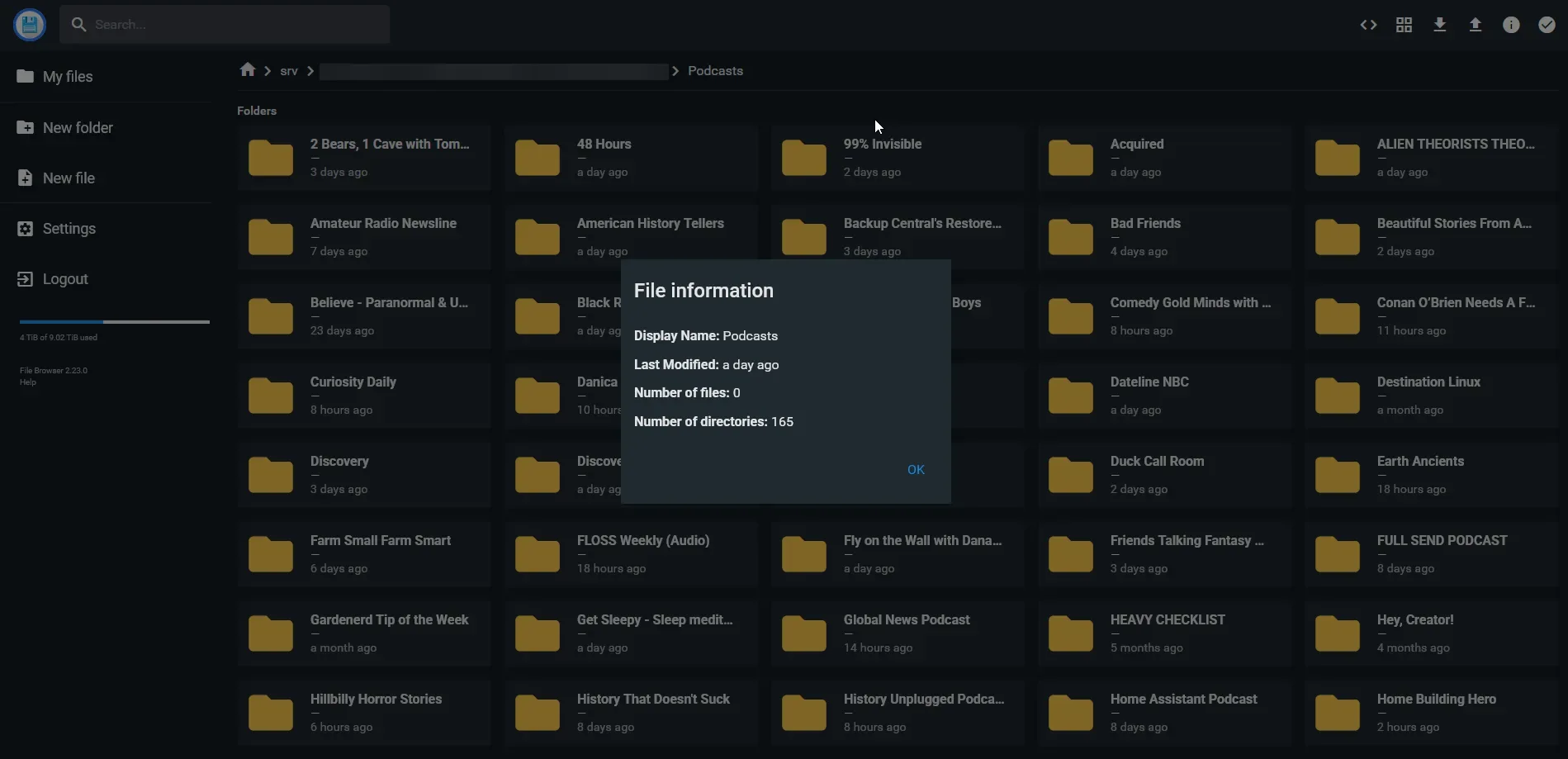
Task: Go to the home breadcrumb icon
Action: [247, 70]
